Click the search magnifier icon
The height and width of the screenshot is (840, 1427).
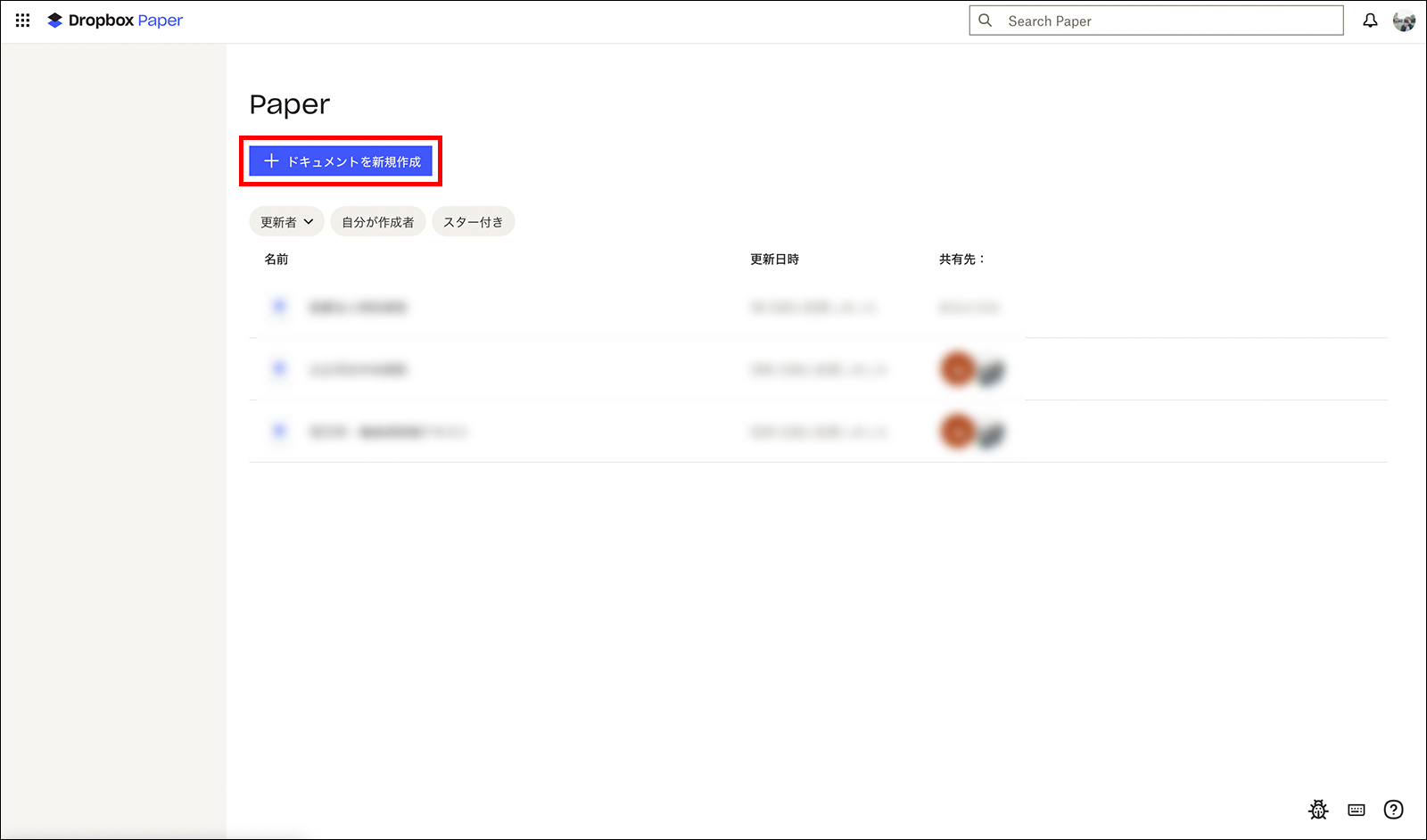pos(986,21)
